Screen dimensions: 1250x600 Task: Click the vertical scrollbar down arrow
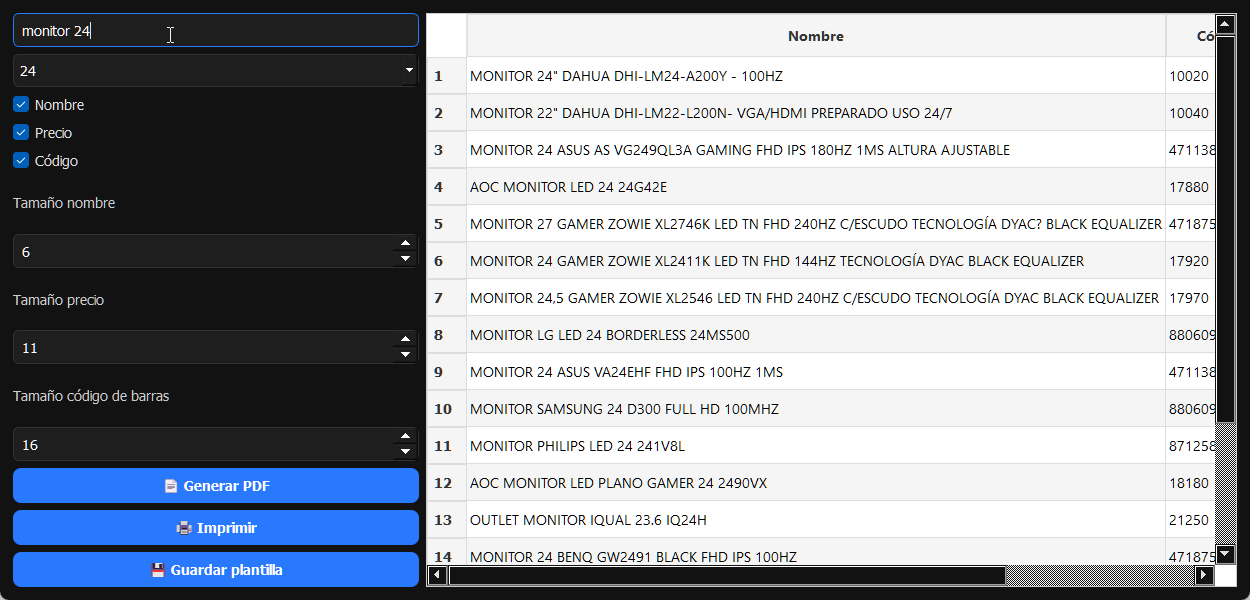(1225, 554)
